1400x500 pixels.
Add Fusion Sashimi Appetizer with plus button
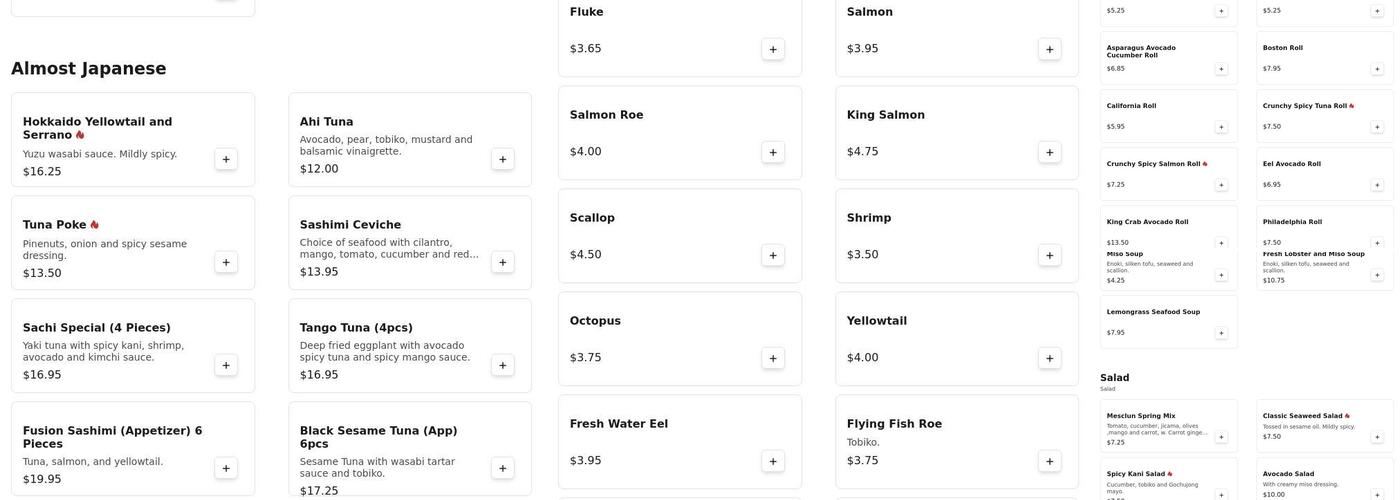point(226,468)
